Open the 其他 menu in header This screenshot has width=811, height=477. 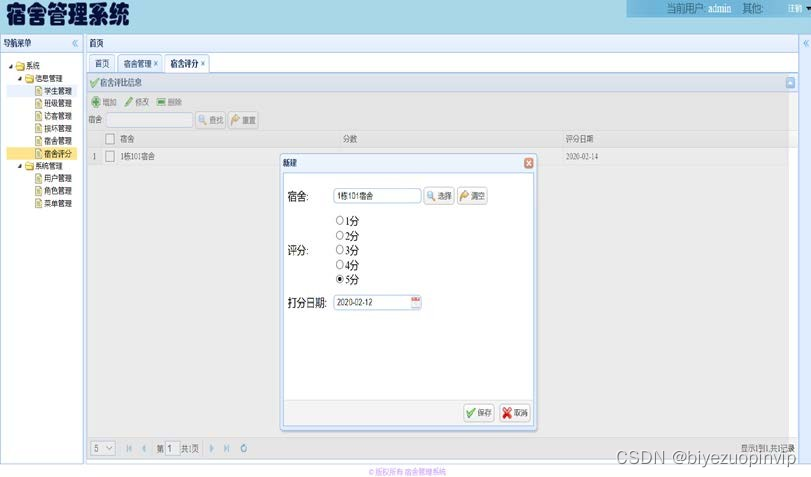tap(752, 8)
